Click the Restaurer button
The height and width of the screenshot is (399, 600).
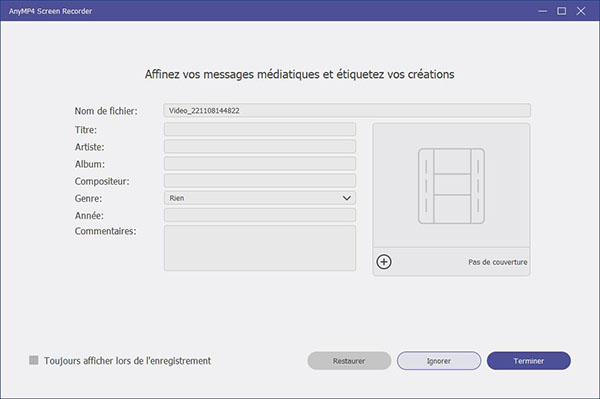349,361
